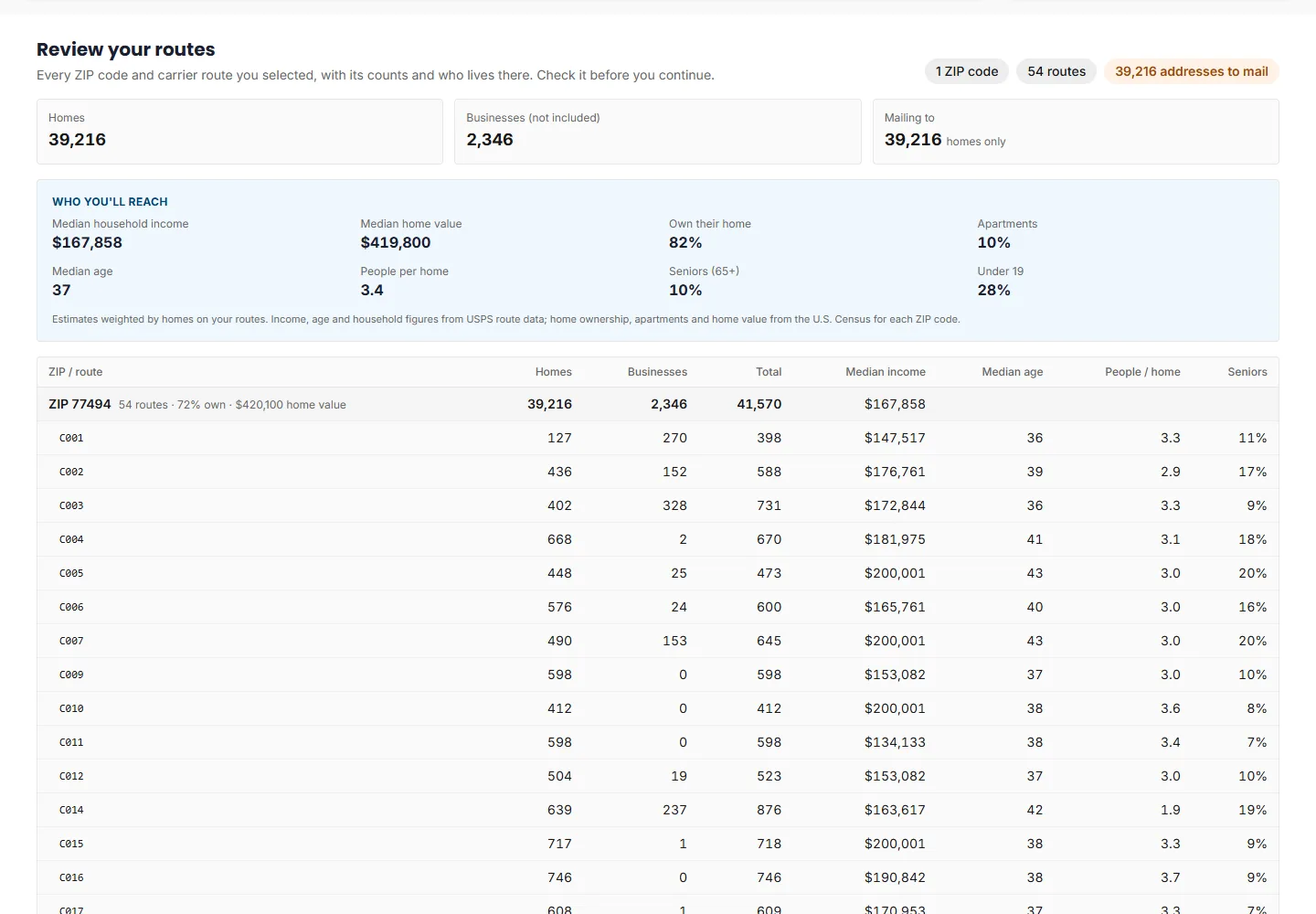Image resolution: width=1316 pixels, height=914 pixels.
Task: Click the "Total" column header
Action: coord(769,372)
